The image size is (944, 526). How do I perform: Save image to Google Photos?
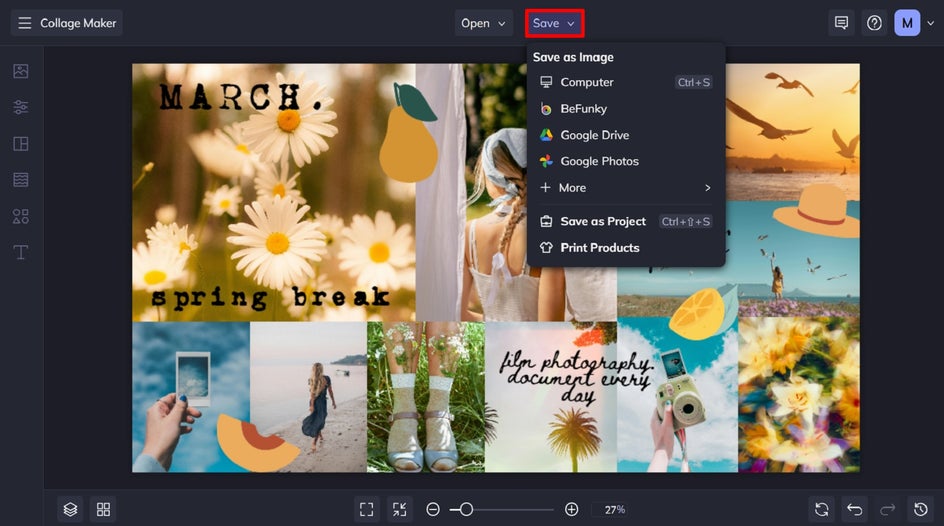click(626, 161)
